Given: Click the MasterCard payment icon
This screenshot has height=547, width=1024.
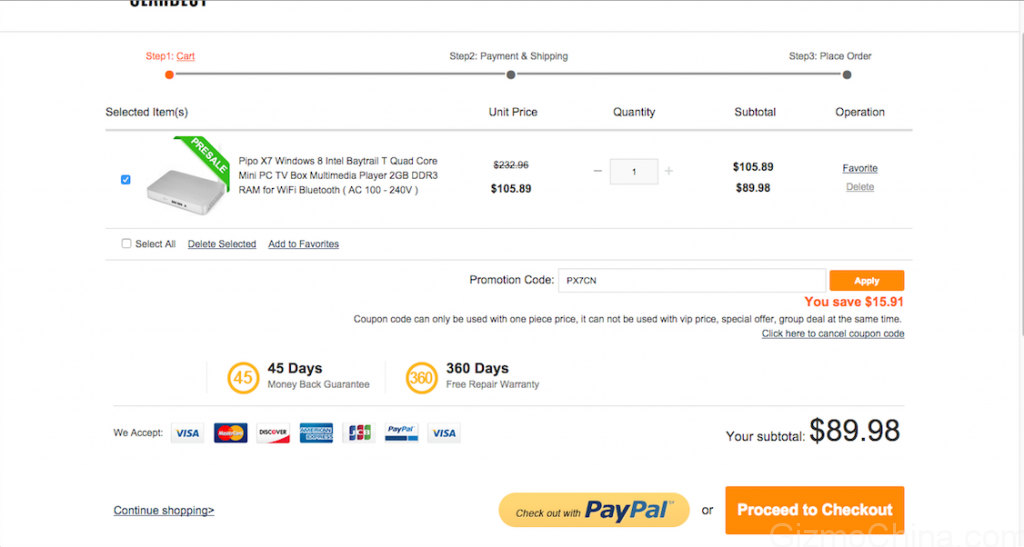Looking at the screenshot, I should [x=230, y=433].
